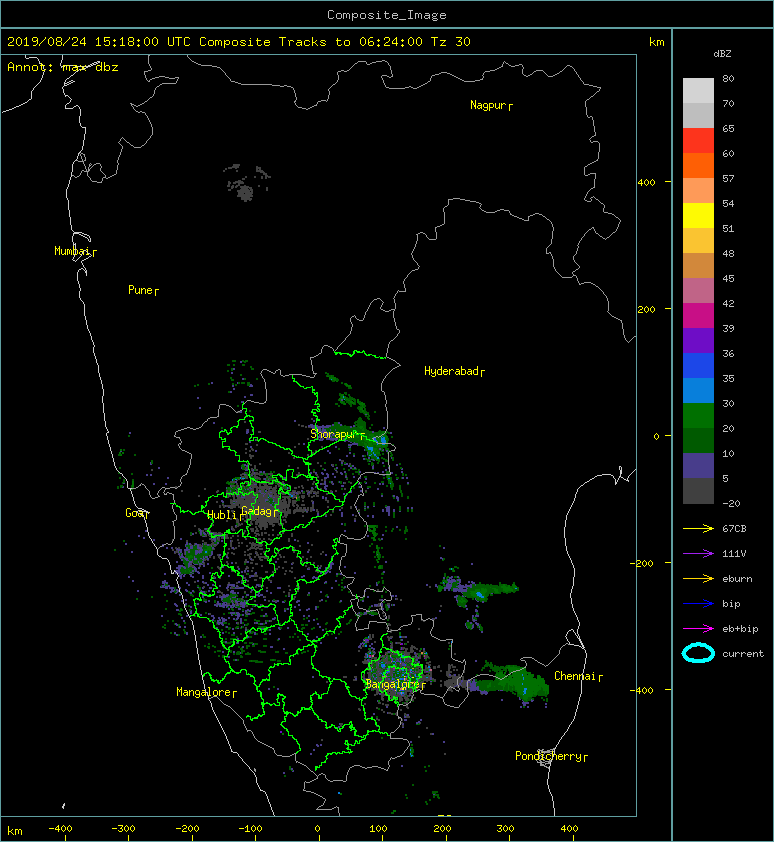The width and height of the screenshot is (774, 842).
Task: Click the dBZ colour bar heading
Action: (722, 54)
